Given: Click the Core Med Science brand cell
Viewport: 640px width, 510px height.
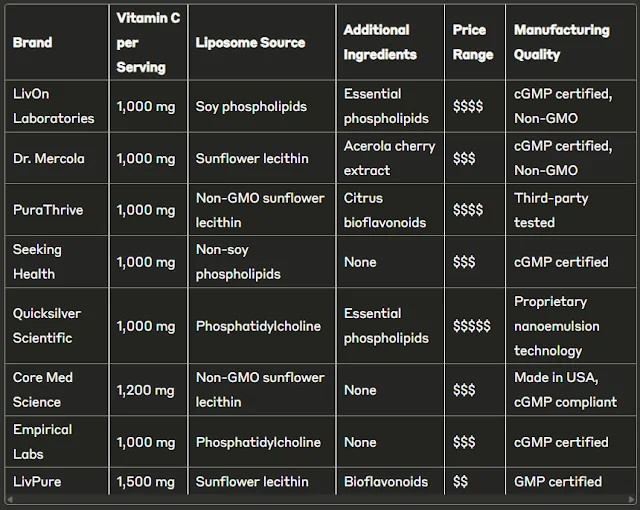Looking at the screenshot, I should (x=57, y=390).
